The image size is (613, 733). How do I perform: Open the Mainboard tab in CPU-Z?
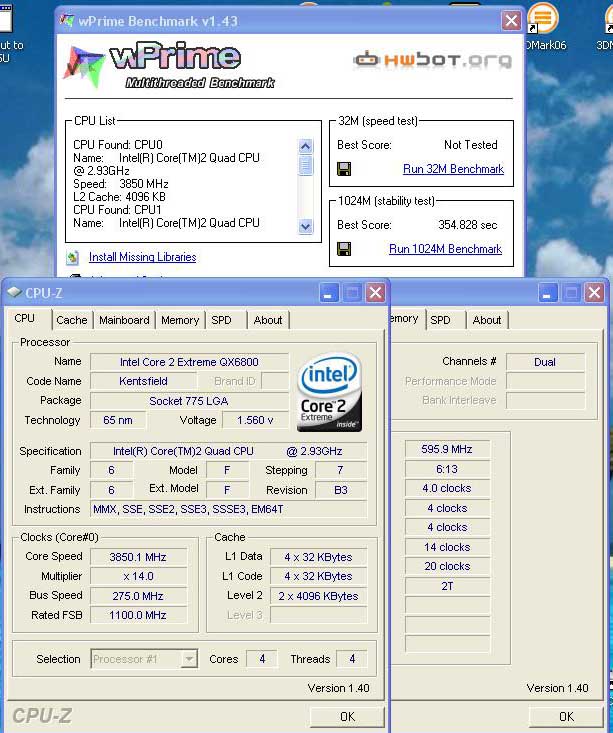(124, 320)
